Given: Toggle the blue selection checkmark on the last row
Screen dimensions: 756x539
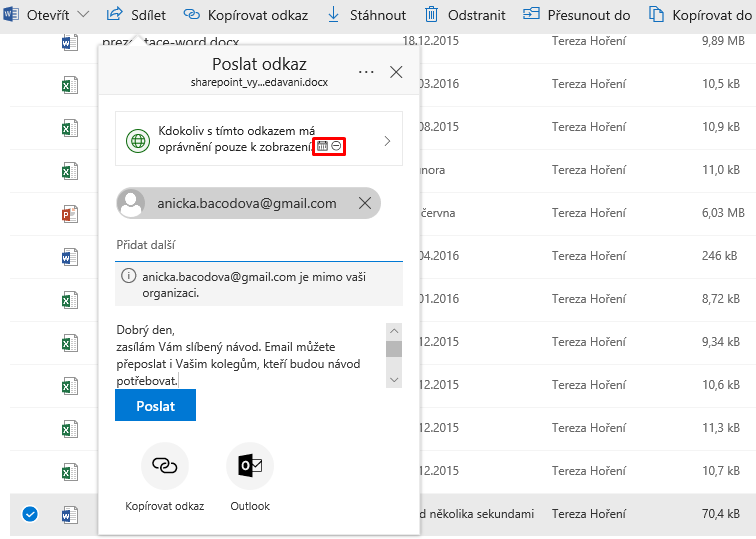Looking at the screenshot, I should 30,514.
